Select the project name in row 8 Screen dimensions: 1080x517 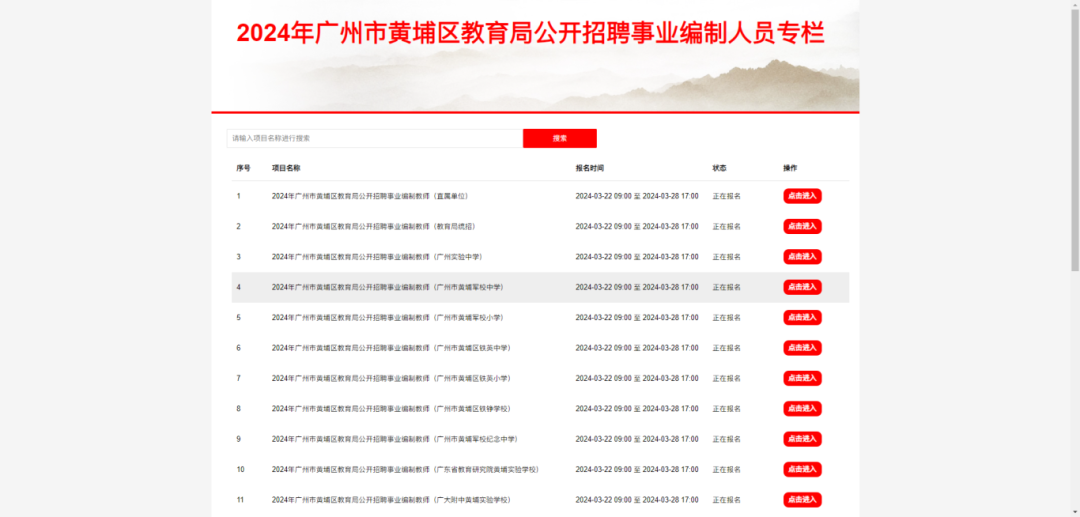(x=393, y=408)
